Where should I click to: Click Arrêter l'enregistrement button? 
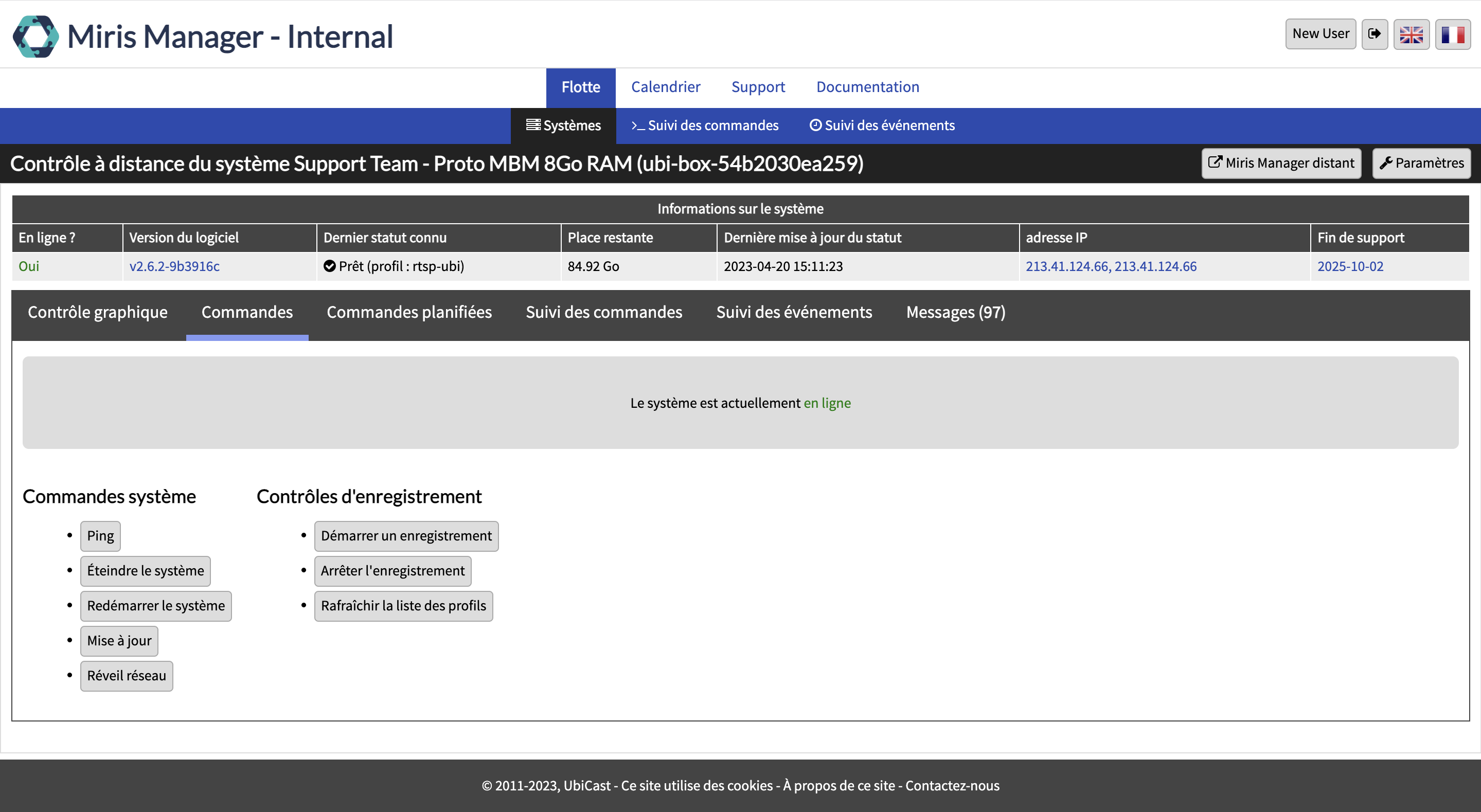coord(392,571)
